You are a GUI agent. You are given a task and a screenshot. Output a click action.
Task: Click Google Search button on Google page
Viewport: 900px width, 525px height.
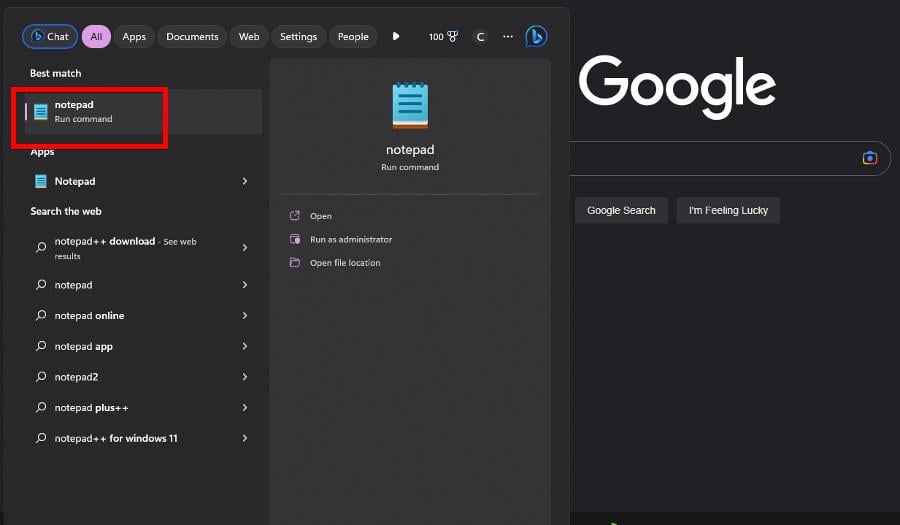click(621, 211)
